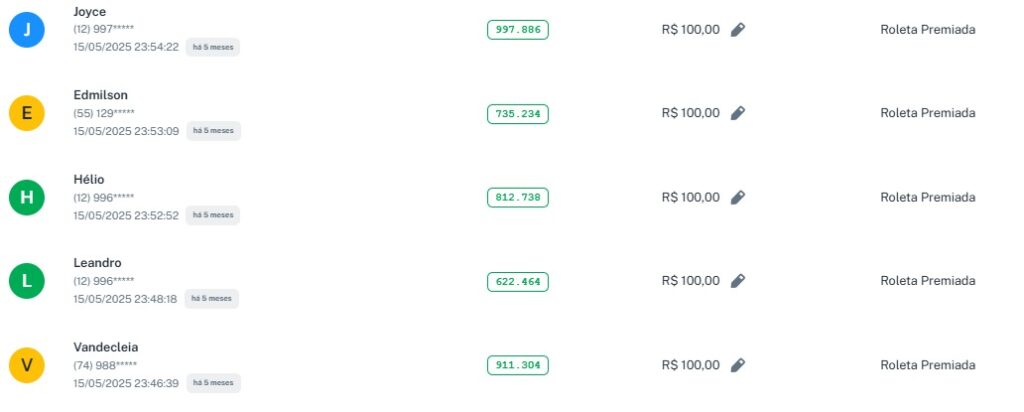1024x412 pixels.
Task: Click Roleta Premiada label in Edmilson's row
Action: 927,113
